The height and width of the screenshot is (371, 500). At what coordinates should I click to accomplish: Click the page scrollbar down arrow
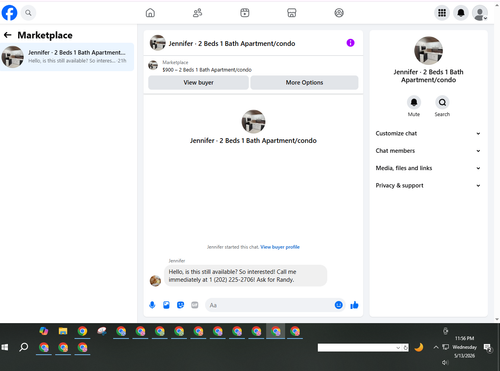[x=497, y=319]
